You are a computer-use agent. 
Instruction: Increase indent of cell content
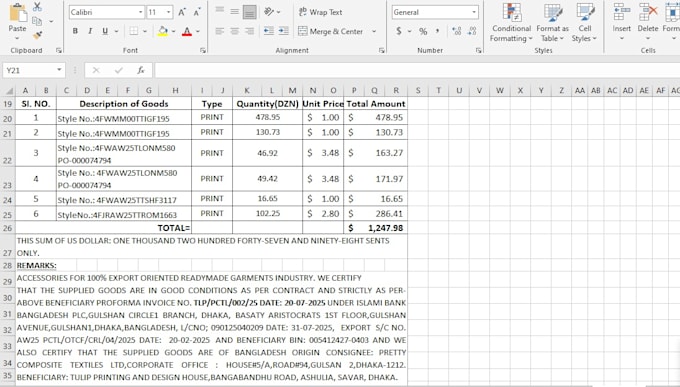pyautogui.click(x=284, y=31)
